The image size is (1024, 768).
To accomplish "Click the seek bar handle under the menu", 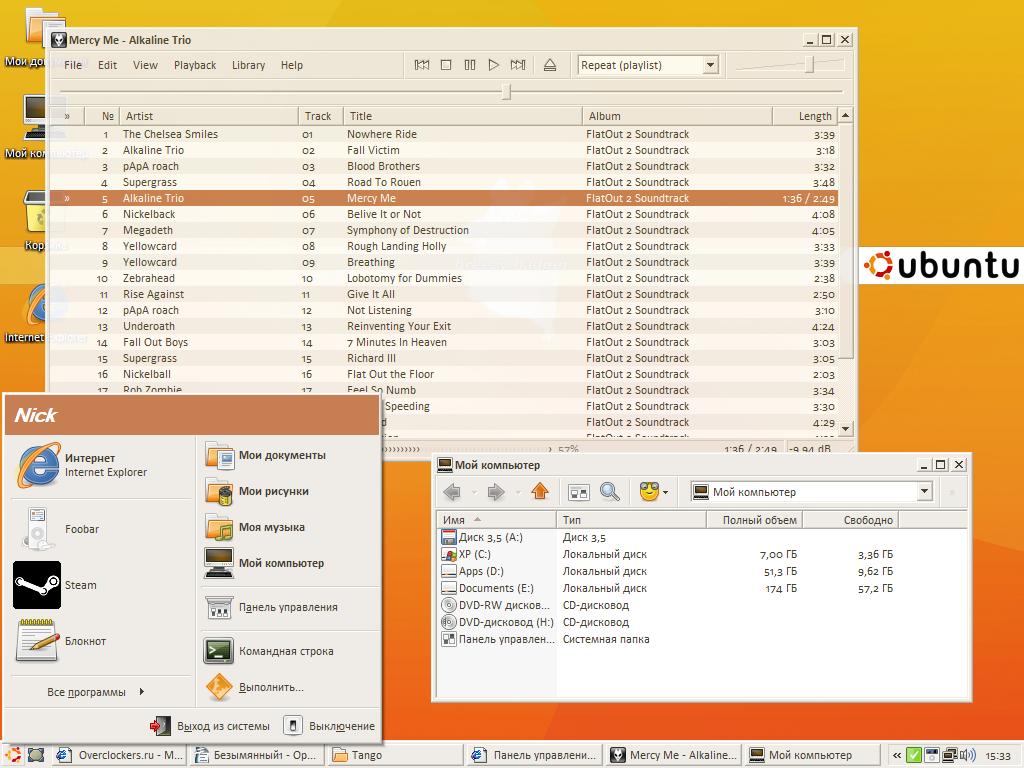I will [x=506, y=91].
